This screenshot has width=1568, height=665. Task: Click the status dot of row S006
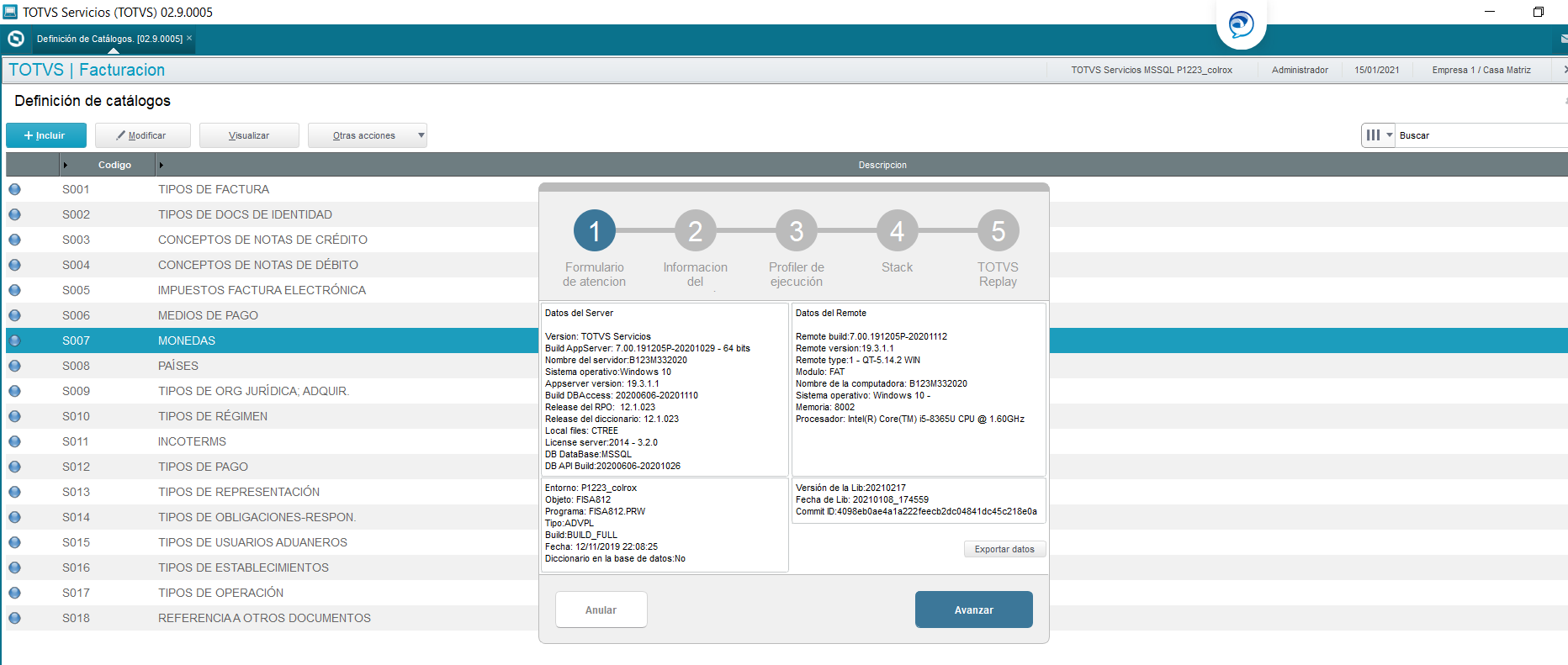(15, 315)
